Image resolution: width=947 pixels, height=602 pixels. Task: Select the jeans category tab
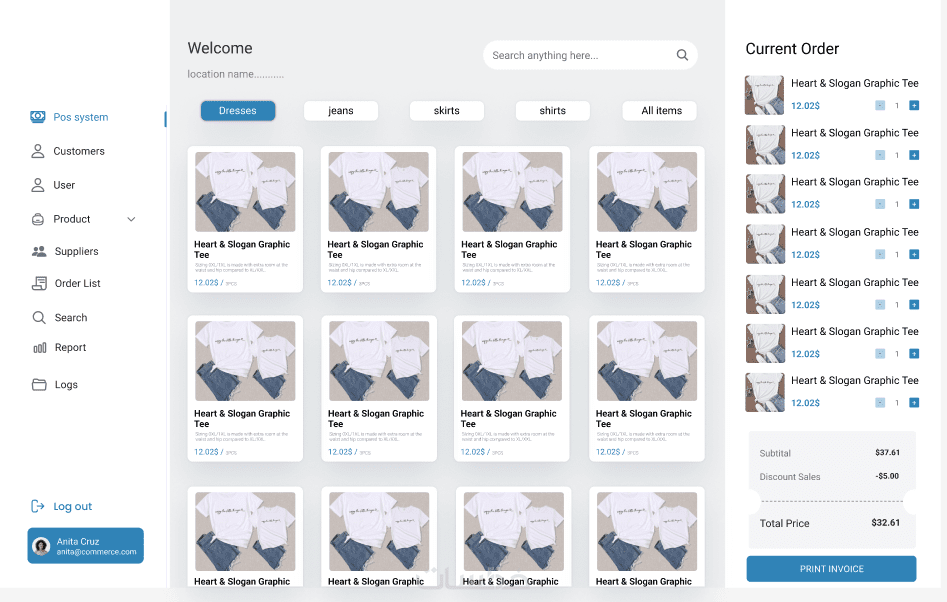click(x=341, y=110)
